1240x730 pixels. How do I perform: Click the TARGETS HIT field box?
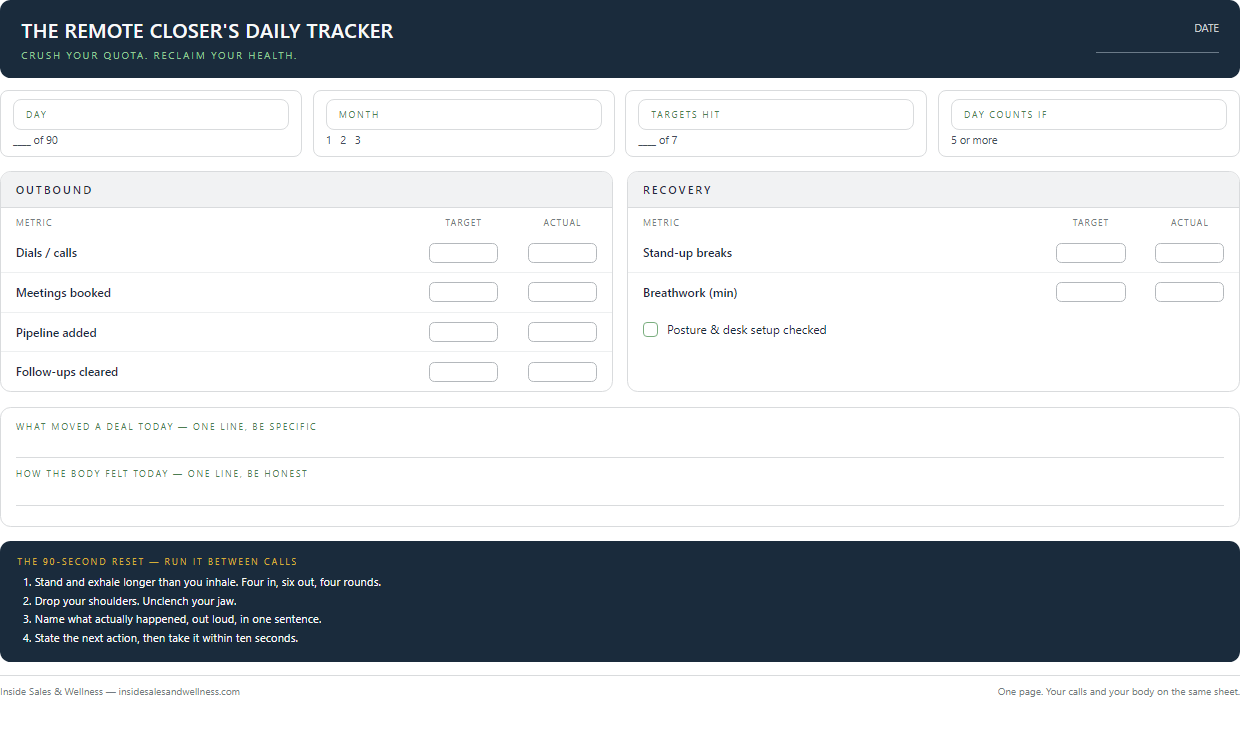tap(776, 114)
